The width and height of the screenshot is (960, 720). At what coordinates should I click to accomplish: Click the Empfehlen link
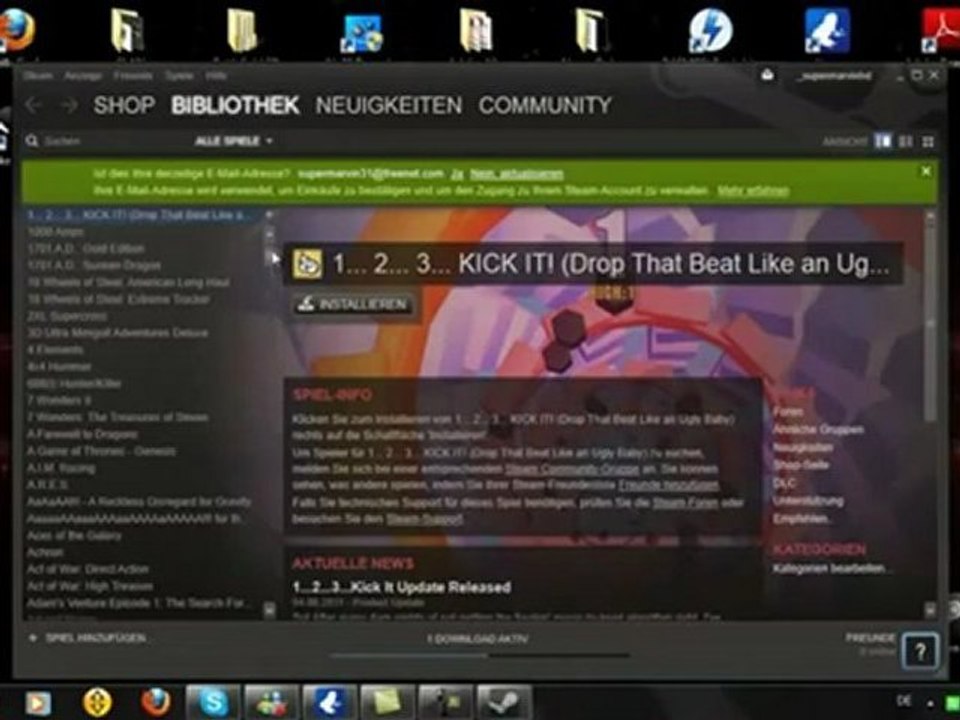(x=801, y=519)
